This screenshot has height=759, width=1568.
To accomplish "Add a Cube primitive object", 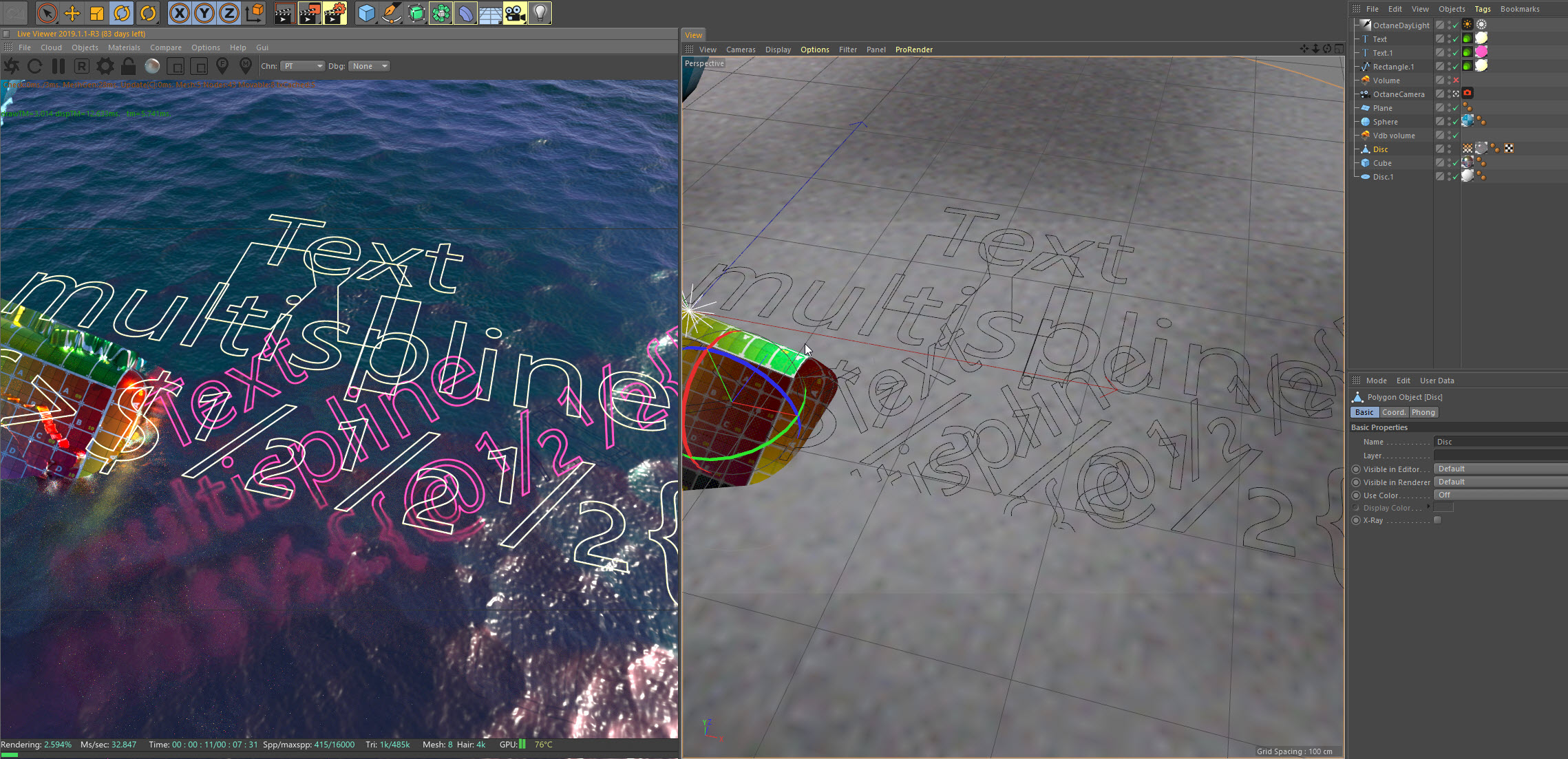I will [x=366, y=13].
